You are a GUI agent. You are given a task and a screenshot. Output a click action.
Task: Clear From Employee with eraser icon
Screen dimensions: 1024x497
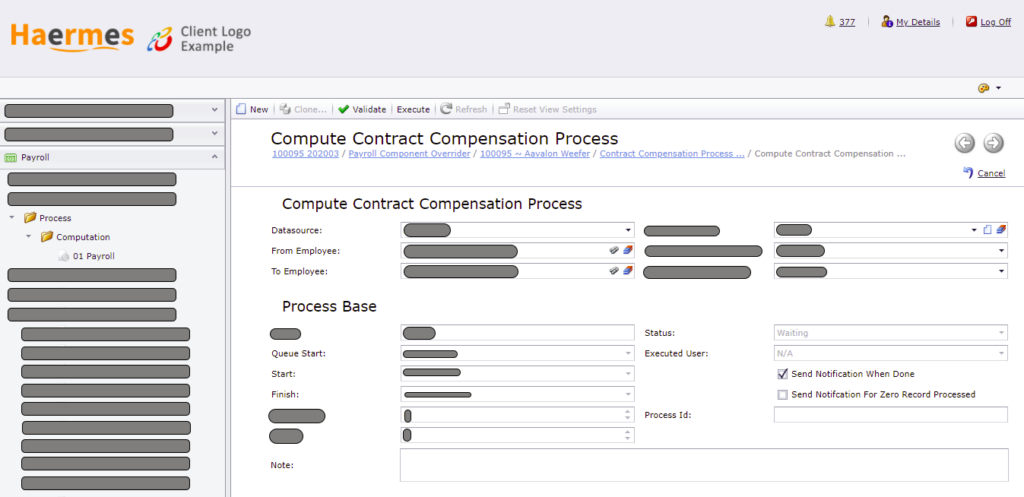(x=628, y=250)
